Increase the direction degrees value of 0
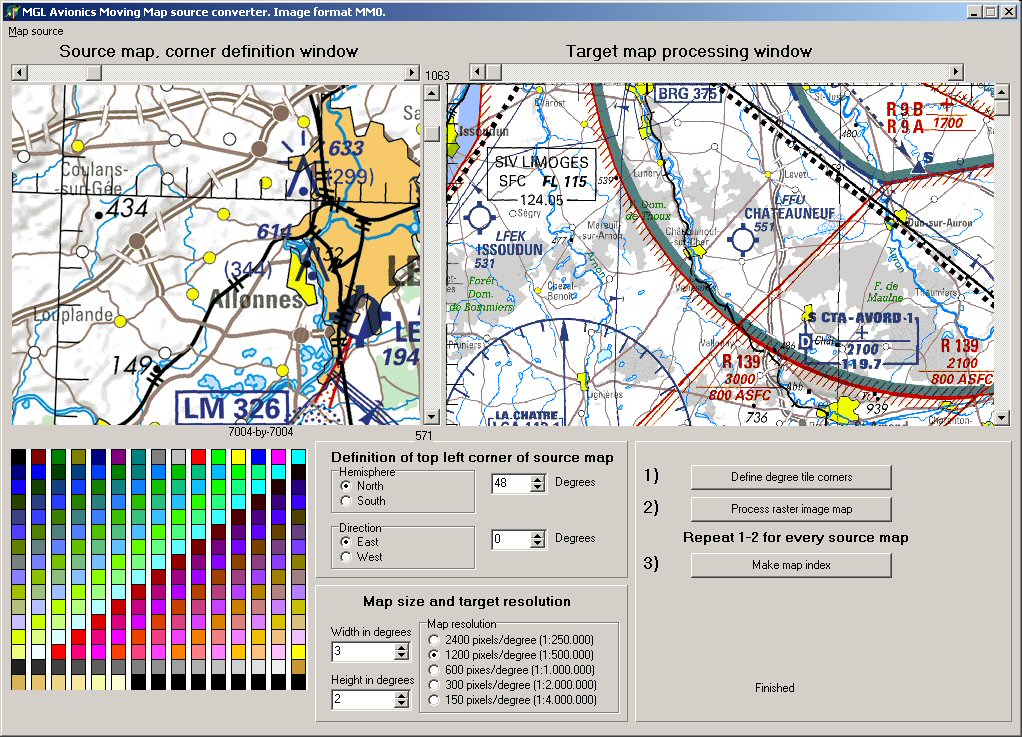This screenshot has width=1022, height=737. click(538, 536)
